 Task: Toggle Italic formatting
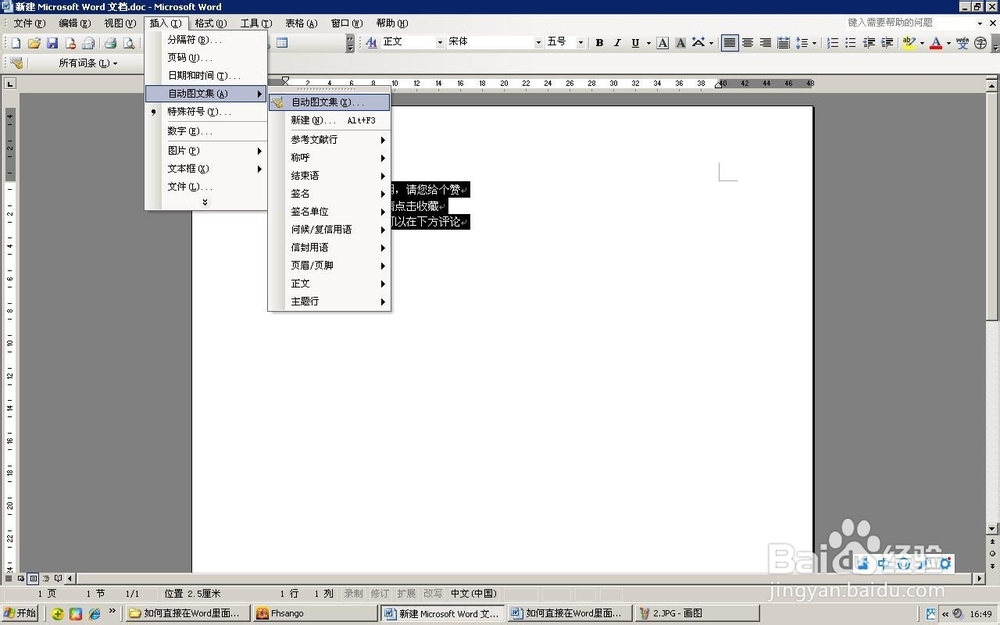pos(617,43)
